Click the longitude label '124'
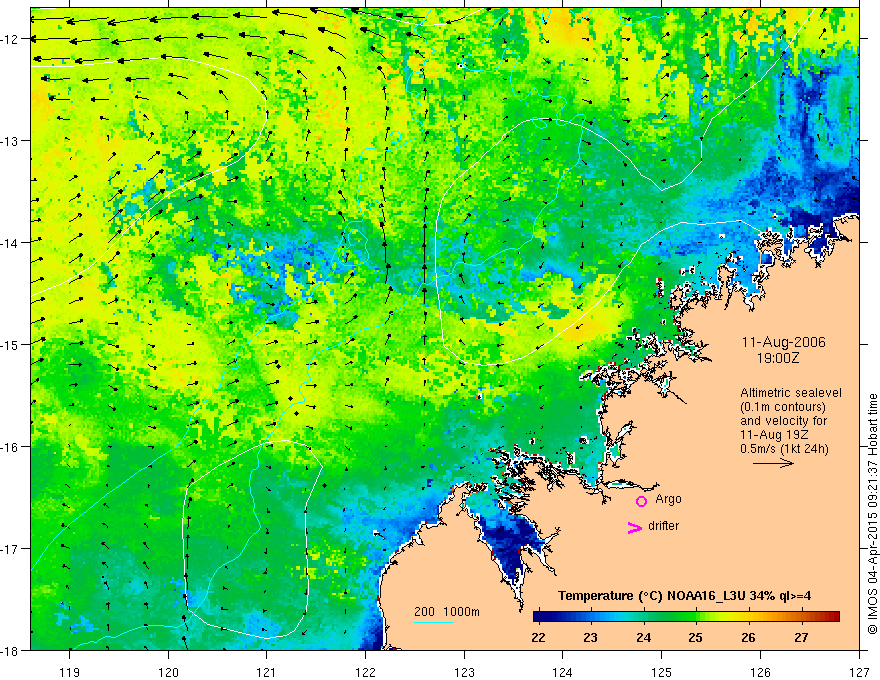This screenshot has width=880, height=680. [563, 672]
